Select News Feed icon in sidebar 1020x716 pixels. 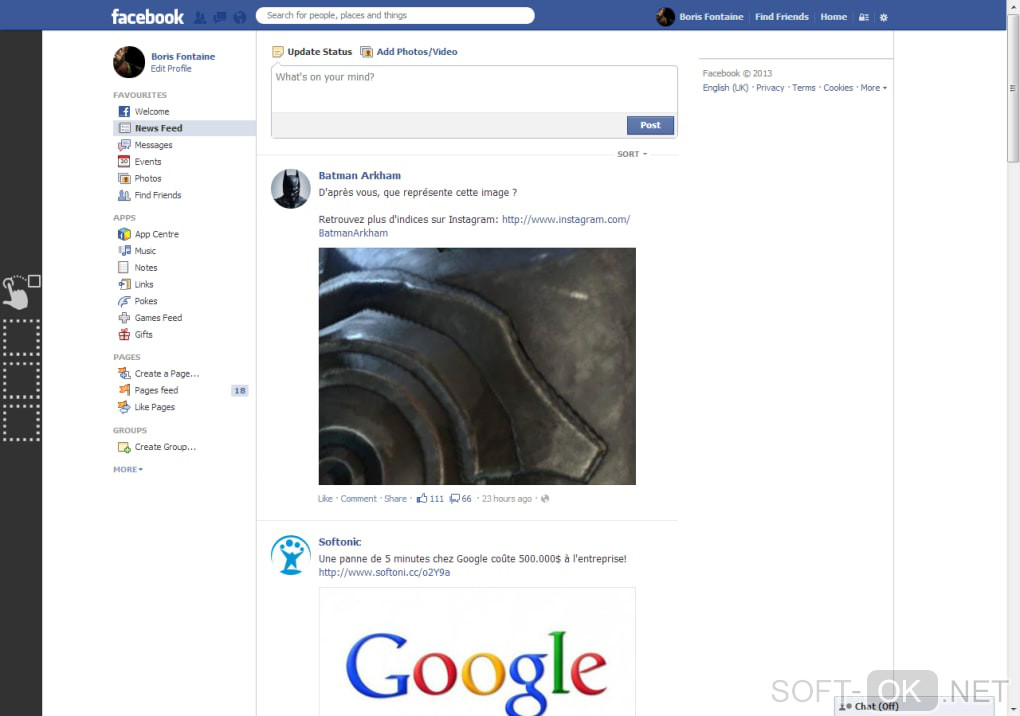pos(124,128)
